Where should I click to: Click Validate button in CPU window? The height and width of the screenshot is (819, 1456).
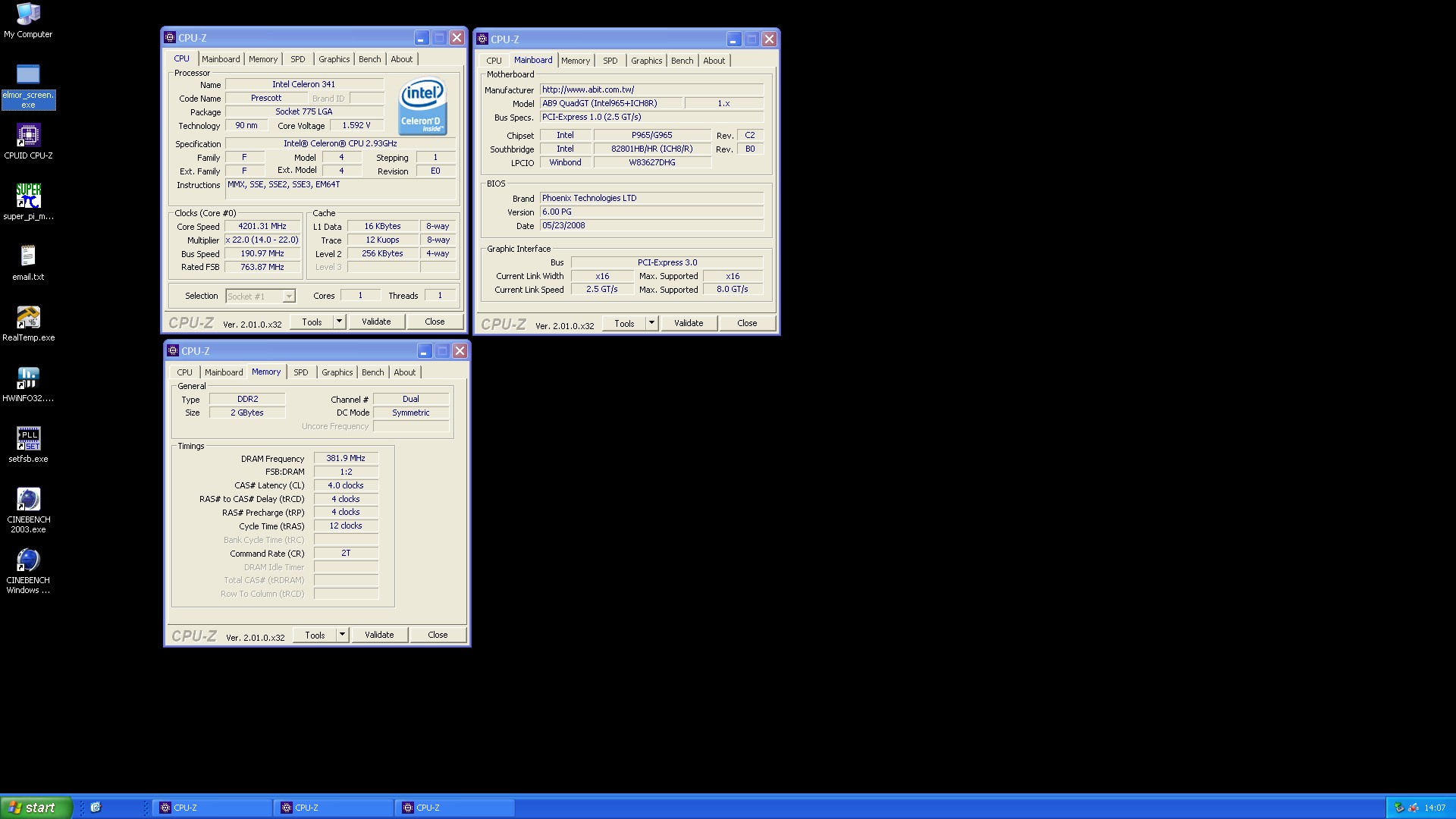tap(376, 322)
